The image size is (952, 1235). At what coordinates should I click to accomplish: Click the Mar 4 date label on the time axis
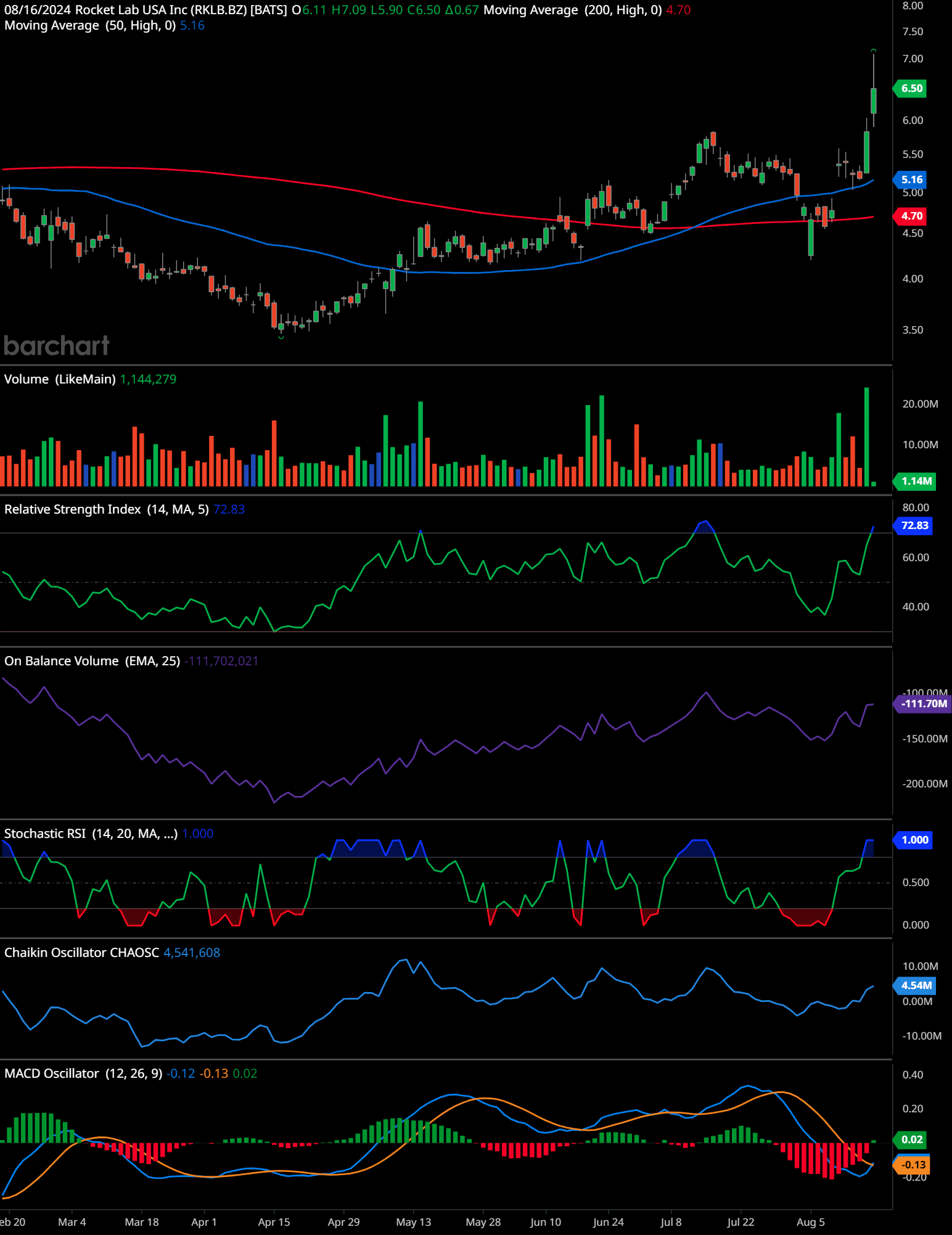72,1222
